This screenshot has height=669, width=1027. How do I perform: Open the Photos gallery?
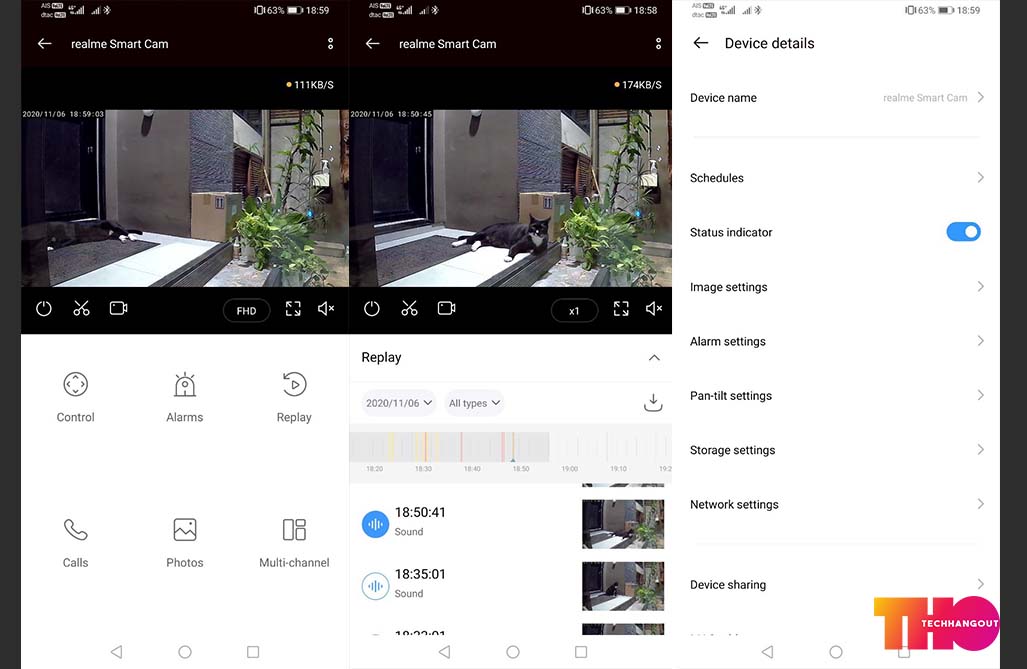click(185, 543)
